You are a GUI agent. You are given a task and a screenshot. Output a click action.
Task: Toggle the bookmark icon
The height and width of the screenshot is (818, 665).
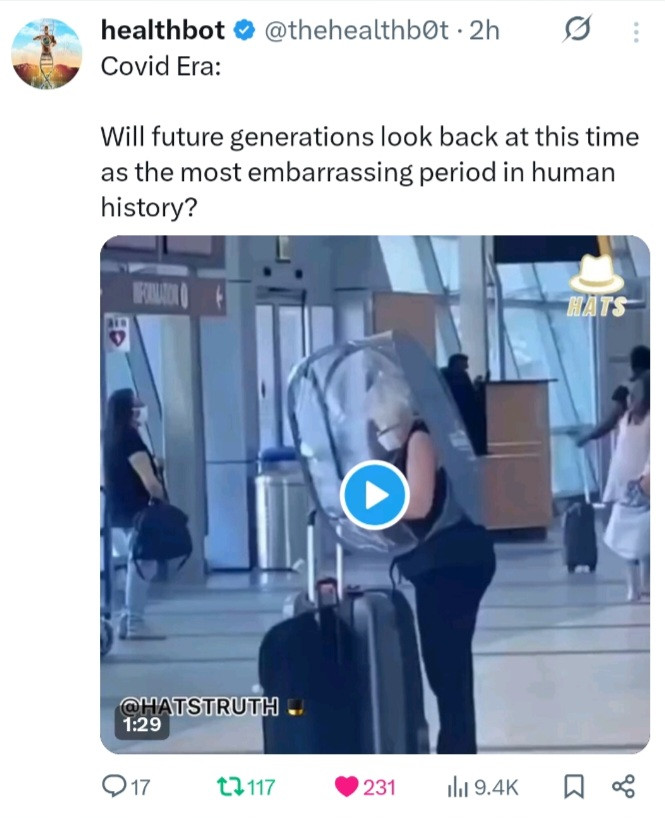pos(573,787)
